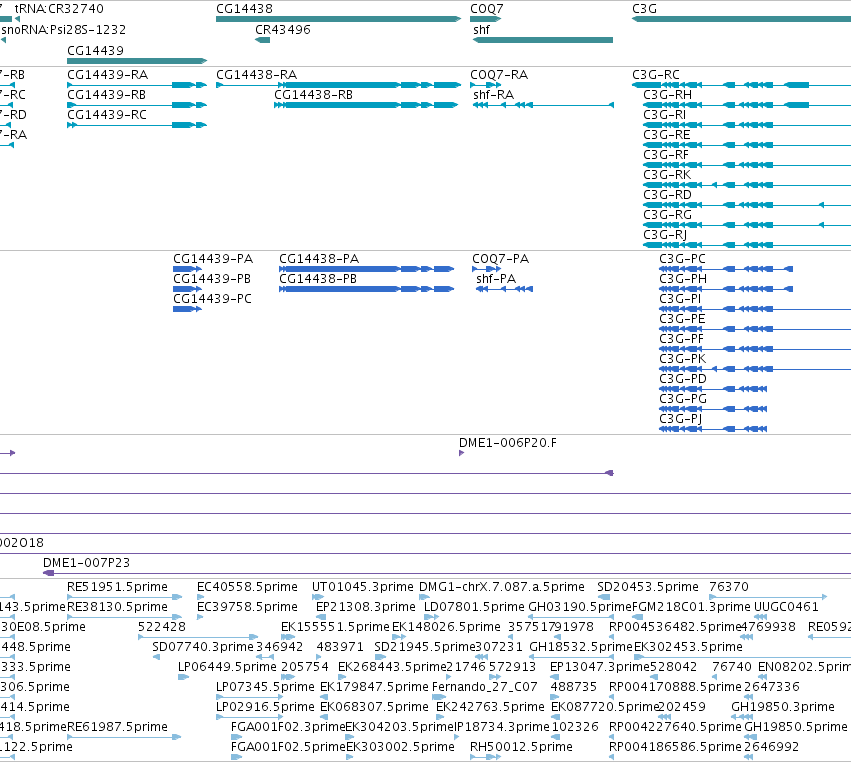Click the UUGC0461 feature label

(786, 606)
